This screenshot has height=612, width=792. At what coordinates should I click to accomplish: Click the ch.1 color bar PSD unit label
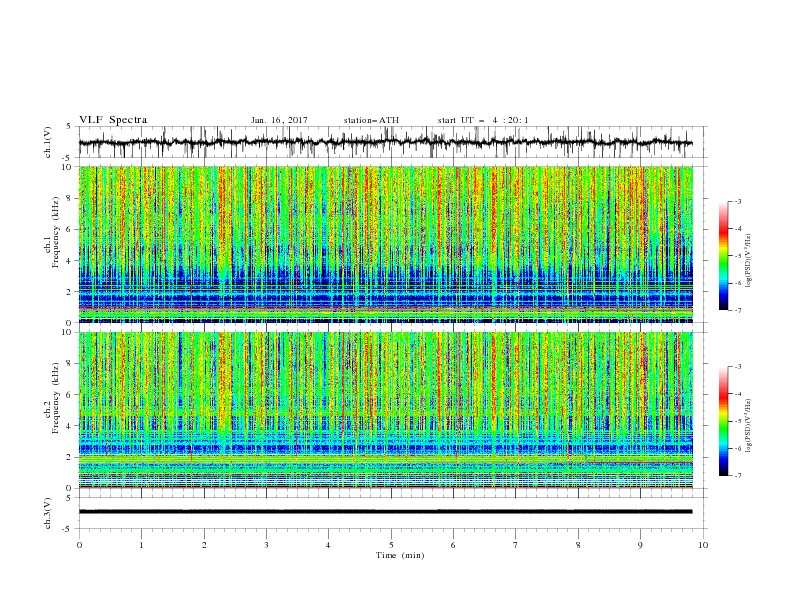749,261
